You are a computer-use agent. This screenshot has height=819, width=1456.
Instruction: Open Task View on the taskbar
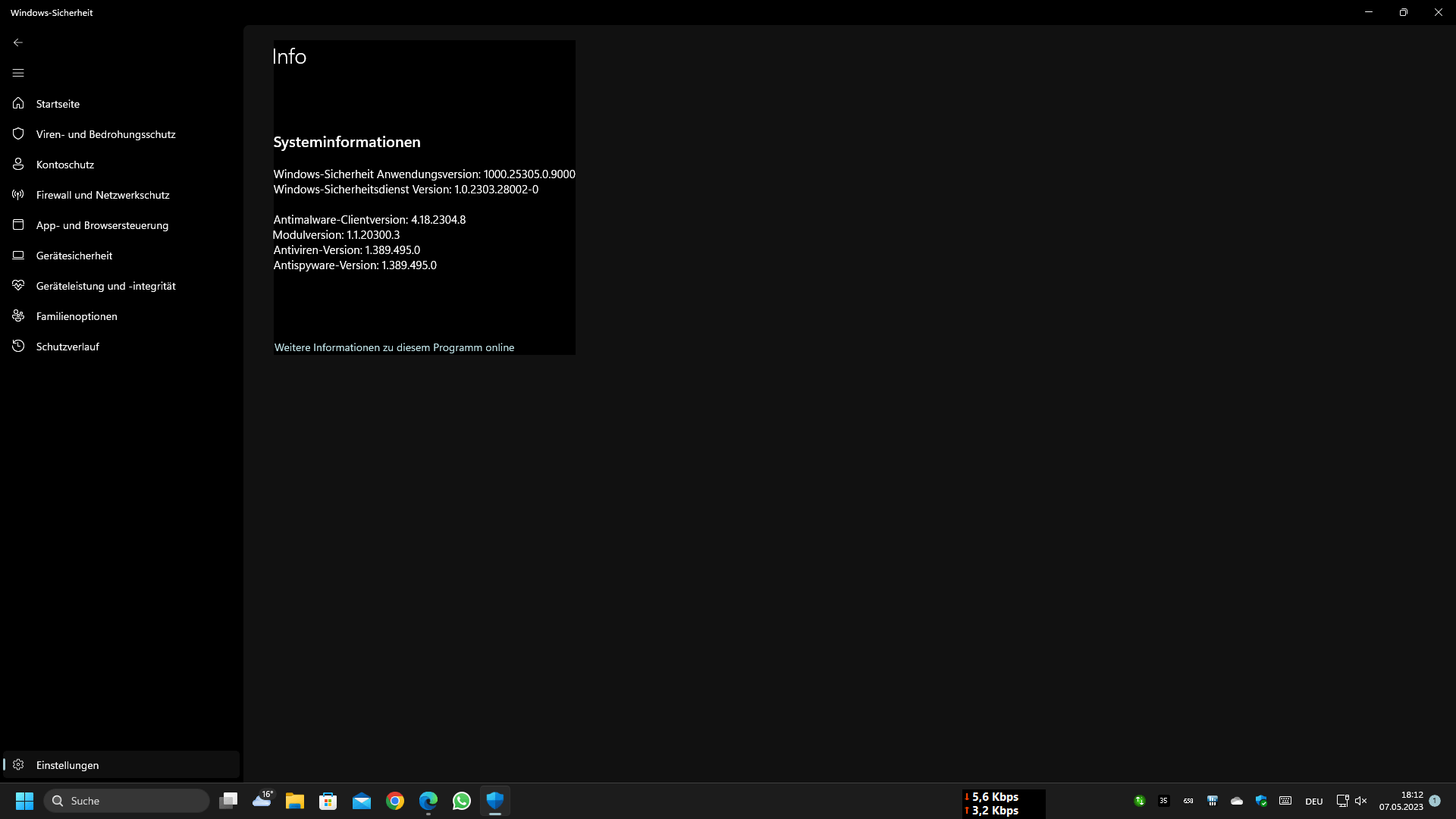228,801
